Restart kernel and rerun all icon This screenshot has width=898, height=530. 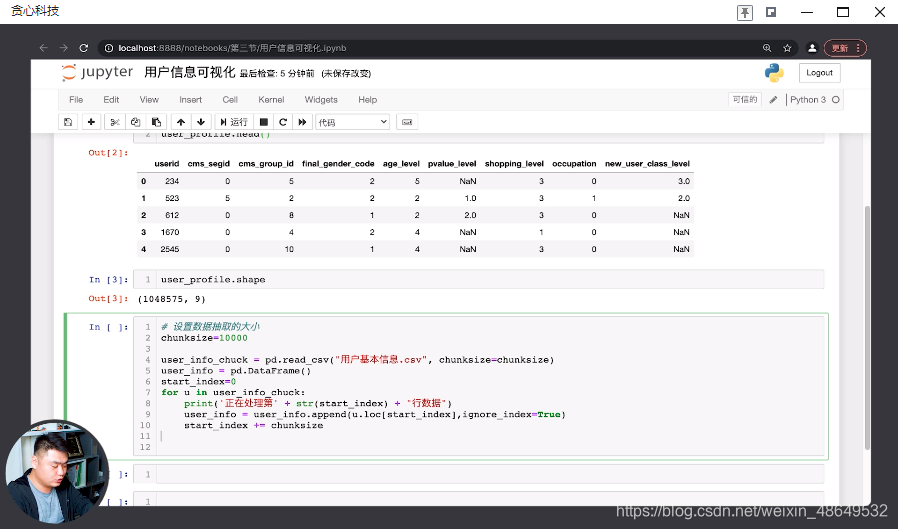coord(302,122)
